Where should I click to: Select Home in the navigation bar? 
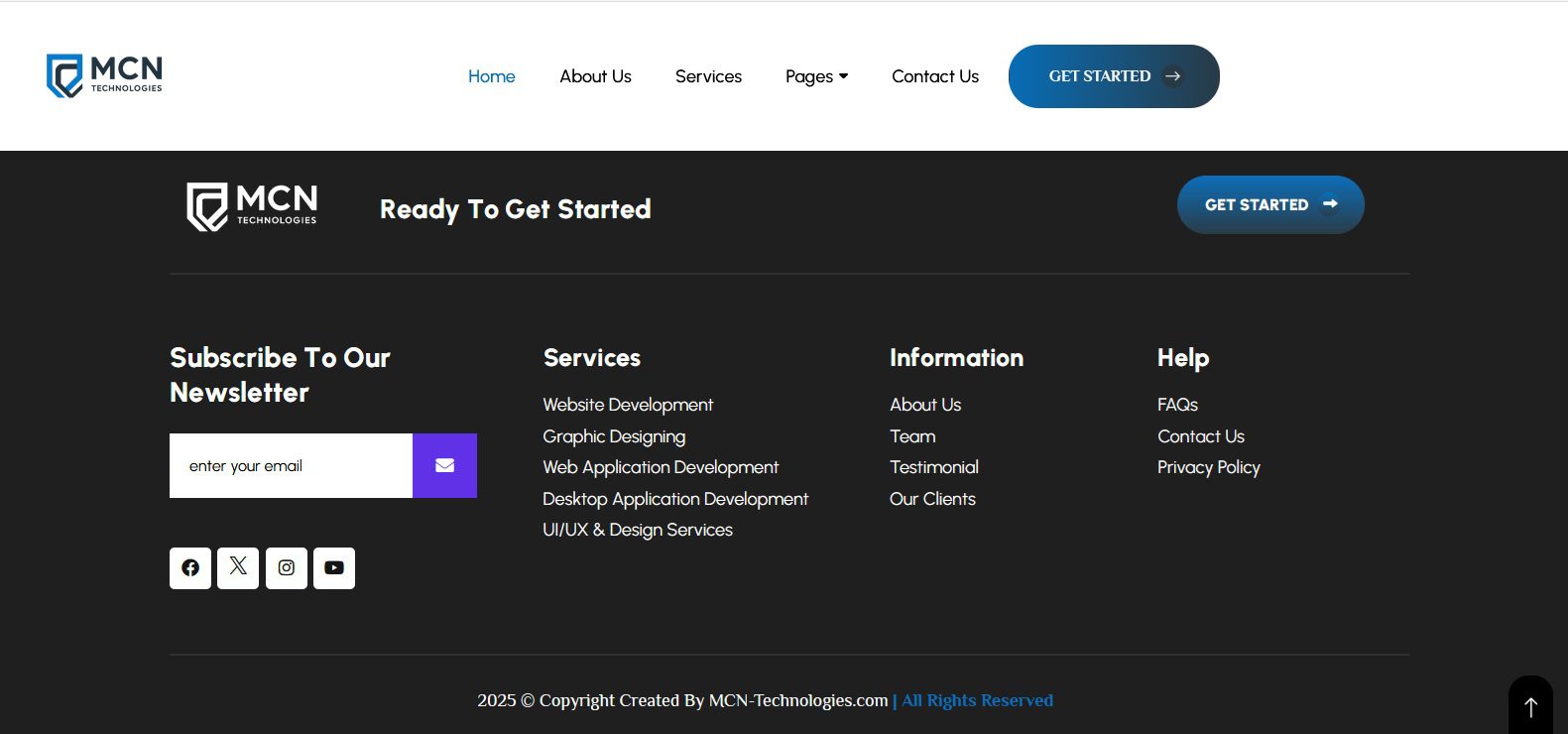coord(491,76)
